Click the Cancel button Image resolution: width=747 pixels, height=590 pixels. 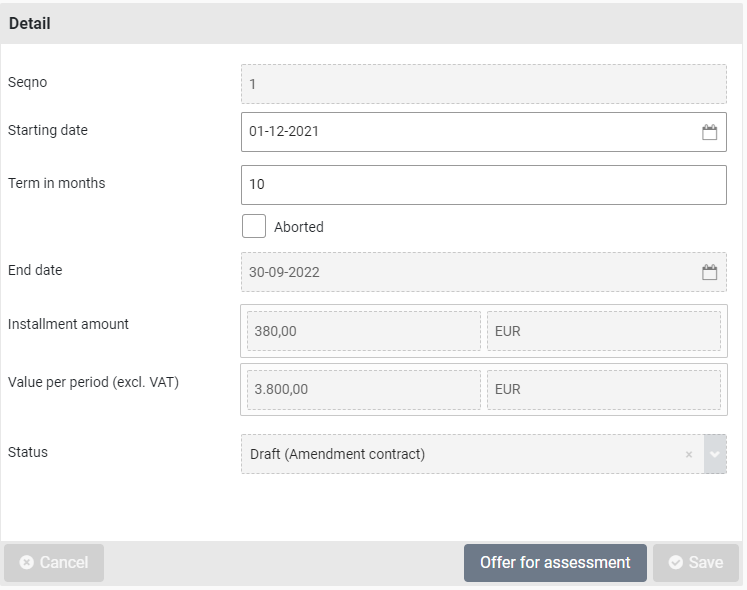click(54, 563)
